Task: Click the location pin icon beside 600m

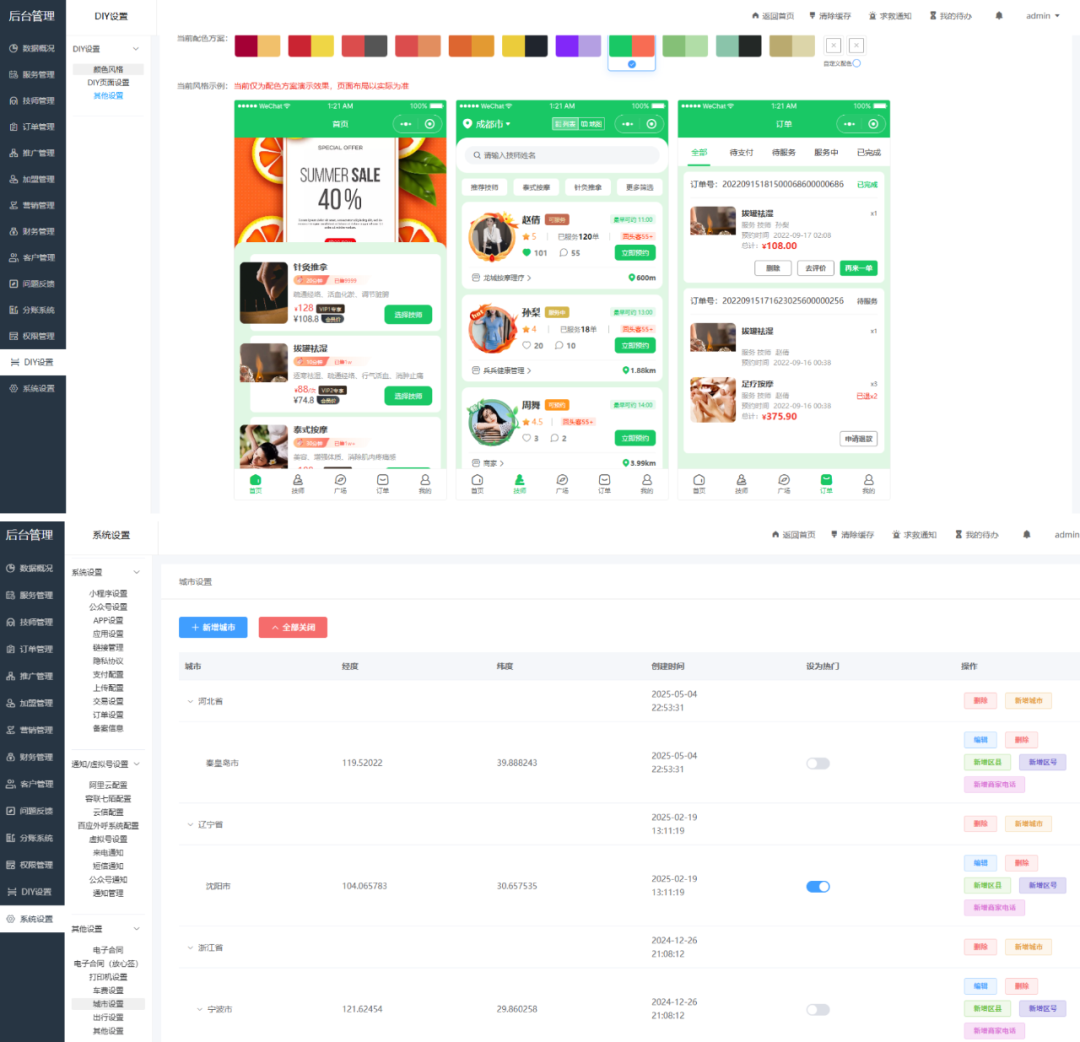Action: point(631,278)
